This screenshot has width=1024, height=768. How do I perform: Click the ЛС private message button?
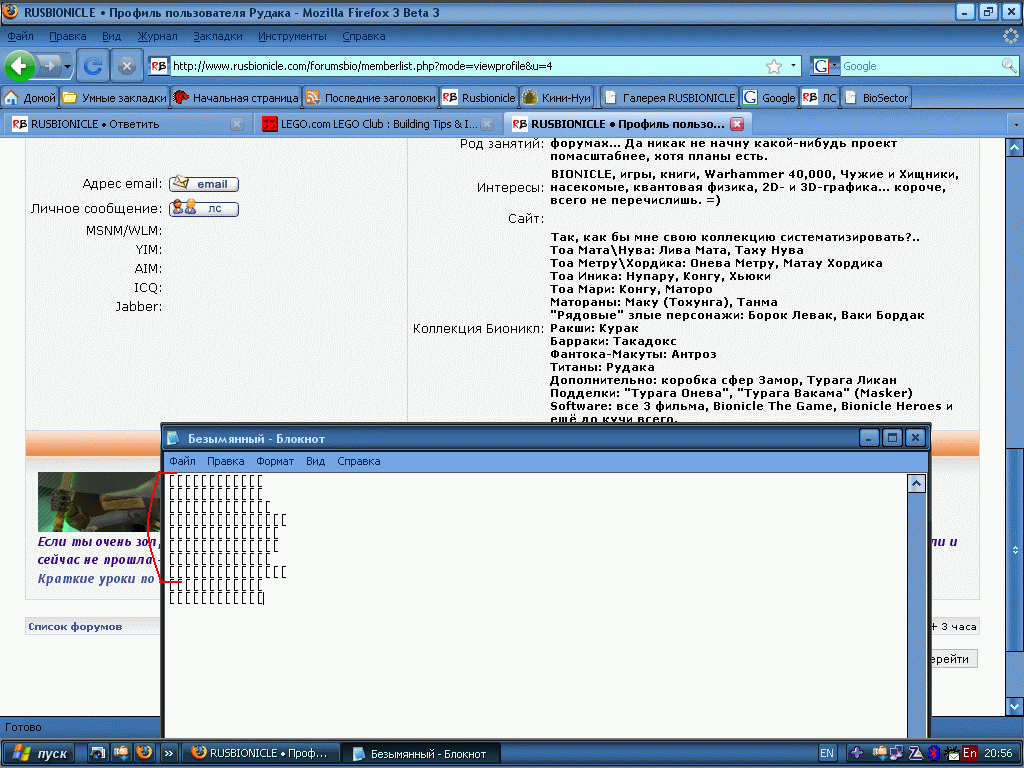[x=204, y=209]
